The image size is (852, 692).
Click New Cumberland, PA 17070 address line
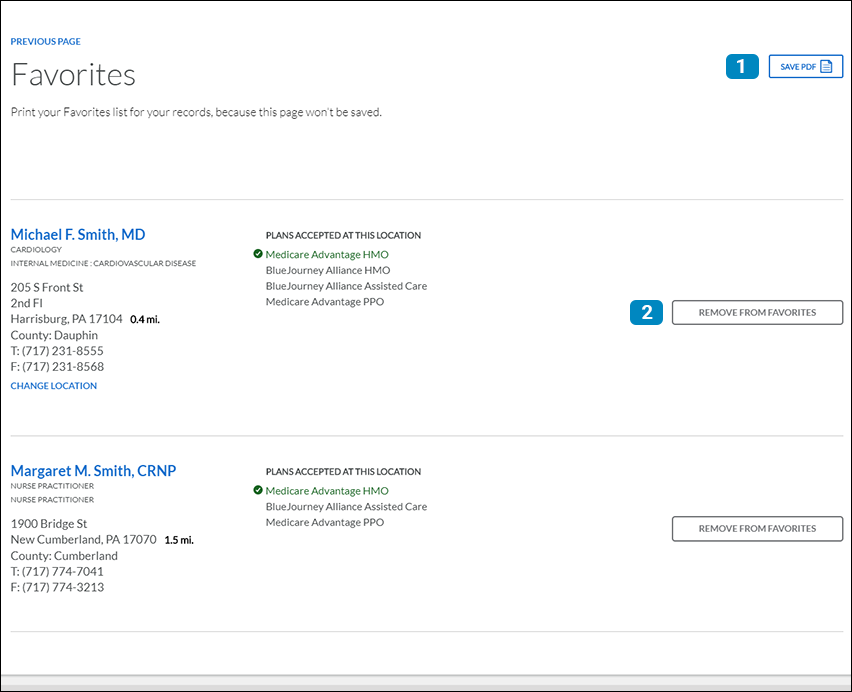coord(83,539)
